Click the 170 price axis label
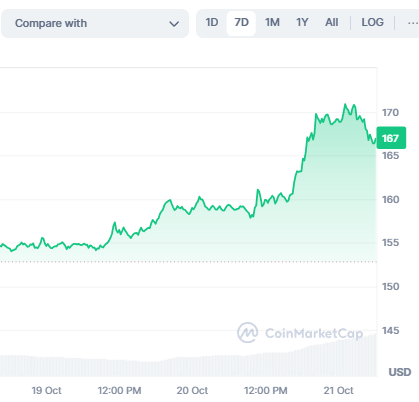This screenshot has height=402, width=419. click(x=390, y=113)
